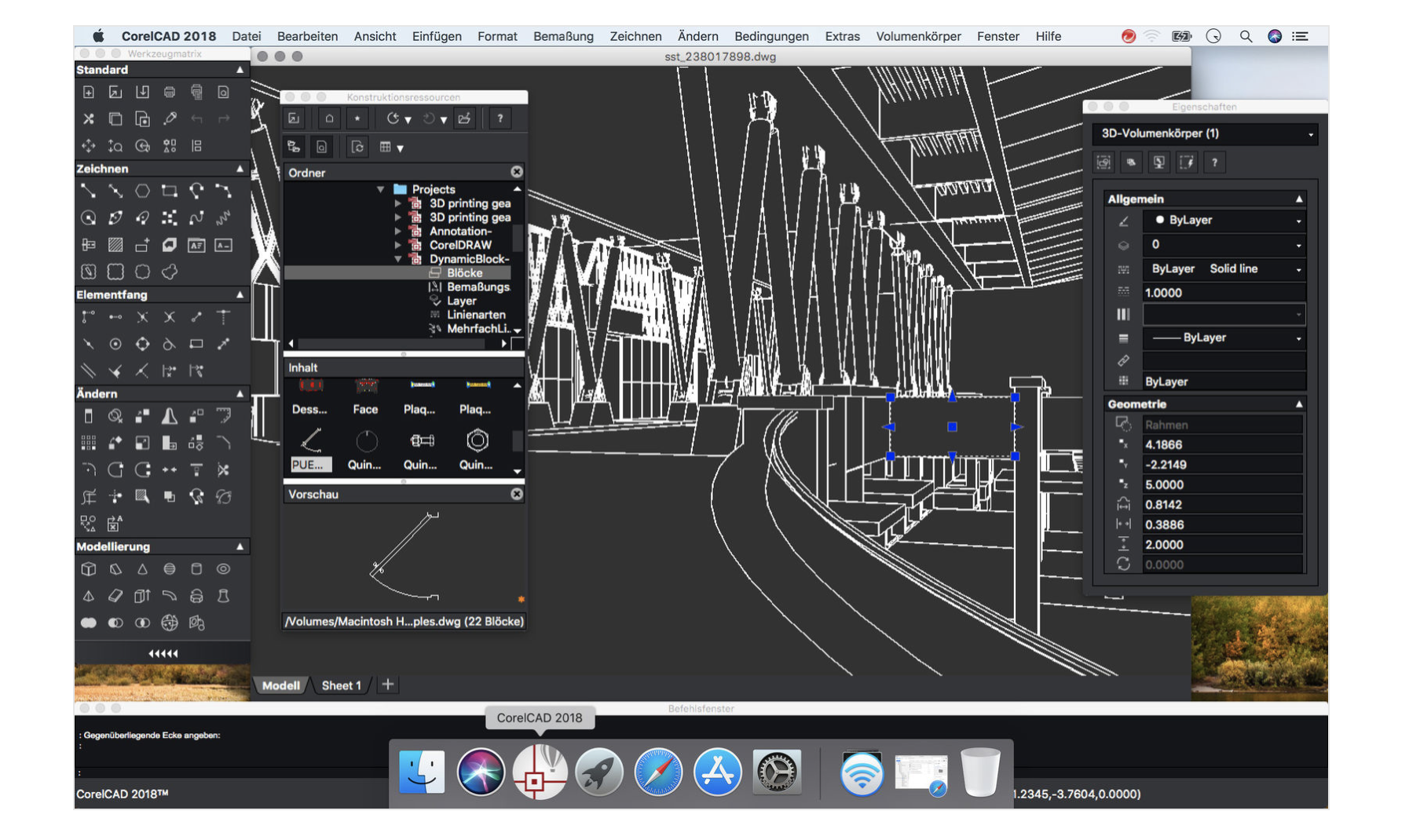Close the Vorschau preview section
This screenshot has height=840, width=1420.
click(516, 494)
